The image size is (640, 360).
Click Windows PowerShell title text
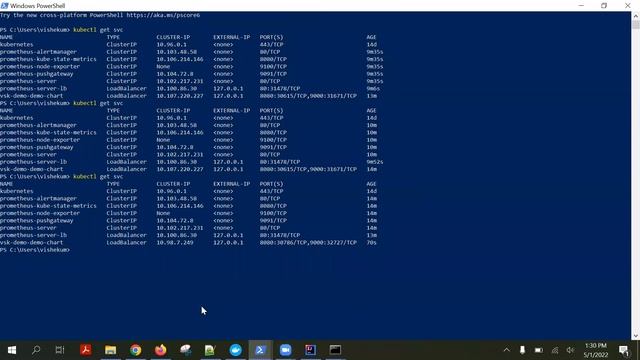click(38, 6)
